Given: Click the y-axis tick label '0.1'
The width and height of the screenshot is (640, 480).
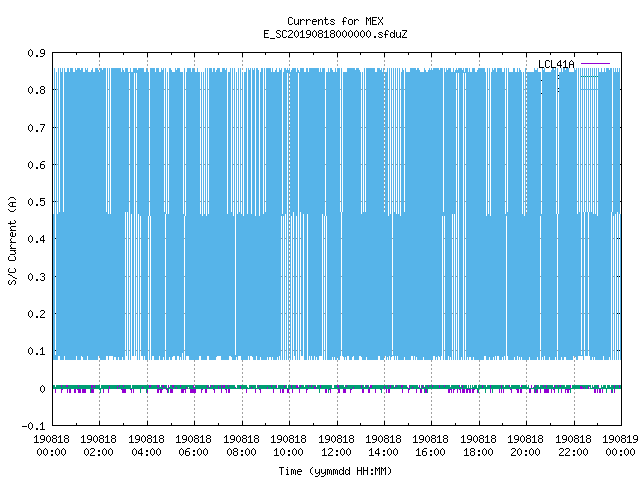Looking at the screenshot, I should point(36,351).
